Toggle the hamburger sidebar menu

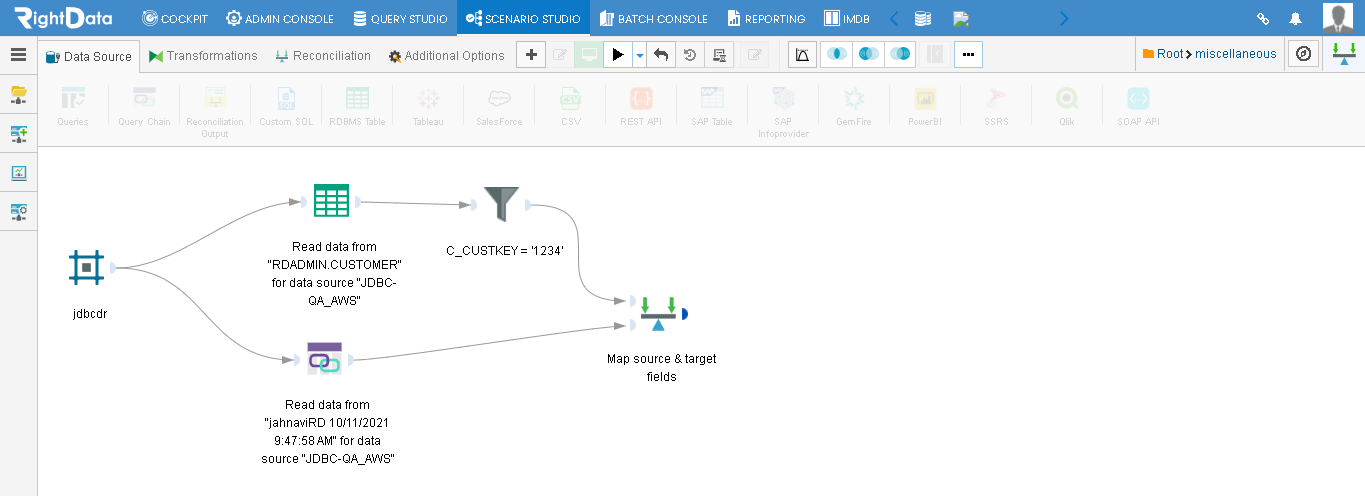(x=18, y=55)
